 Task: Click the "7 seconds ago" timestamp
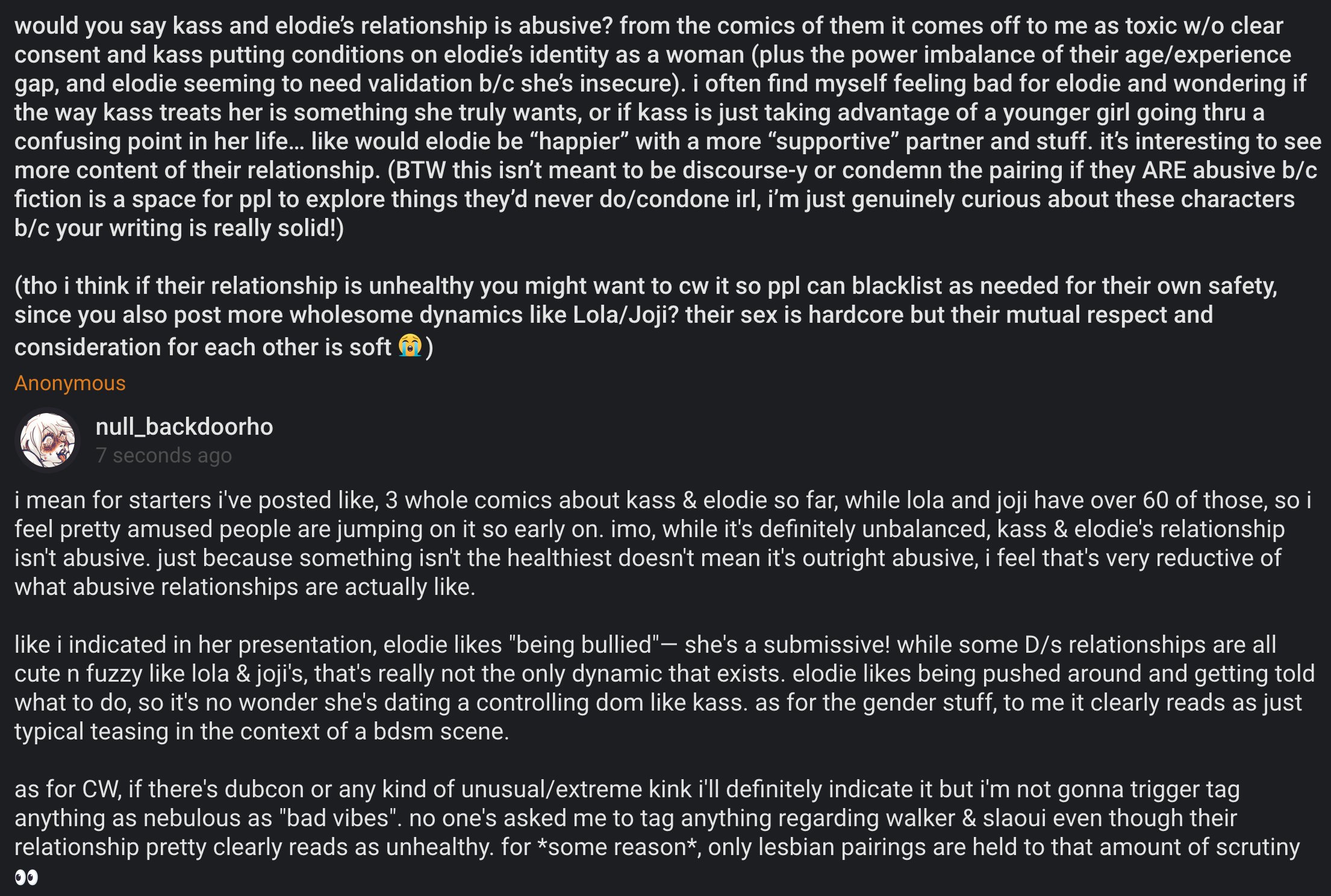tap(163, 455)
